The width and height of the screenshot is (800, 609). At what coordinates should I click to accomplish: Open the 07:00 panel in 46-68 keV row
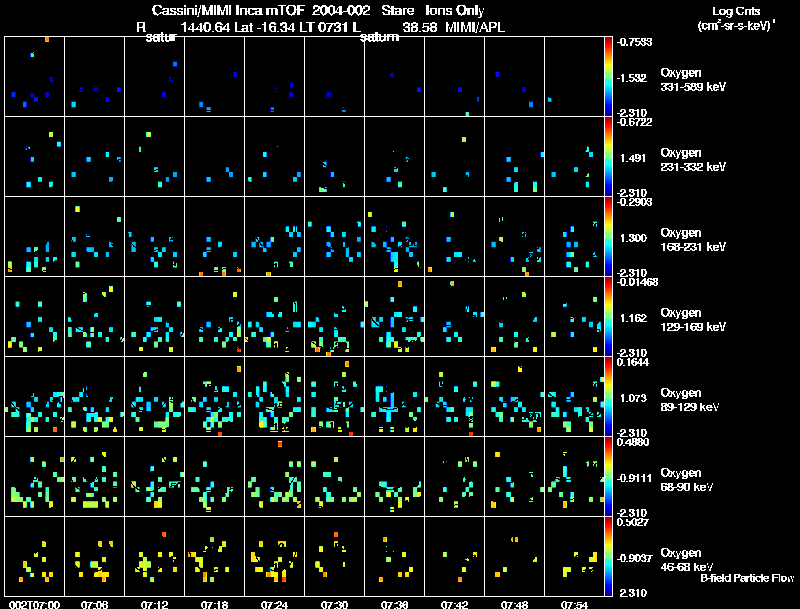coord(34,556)
